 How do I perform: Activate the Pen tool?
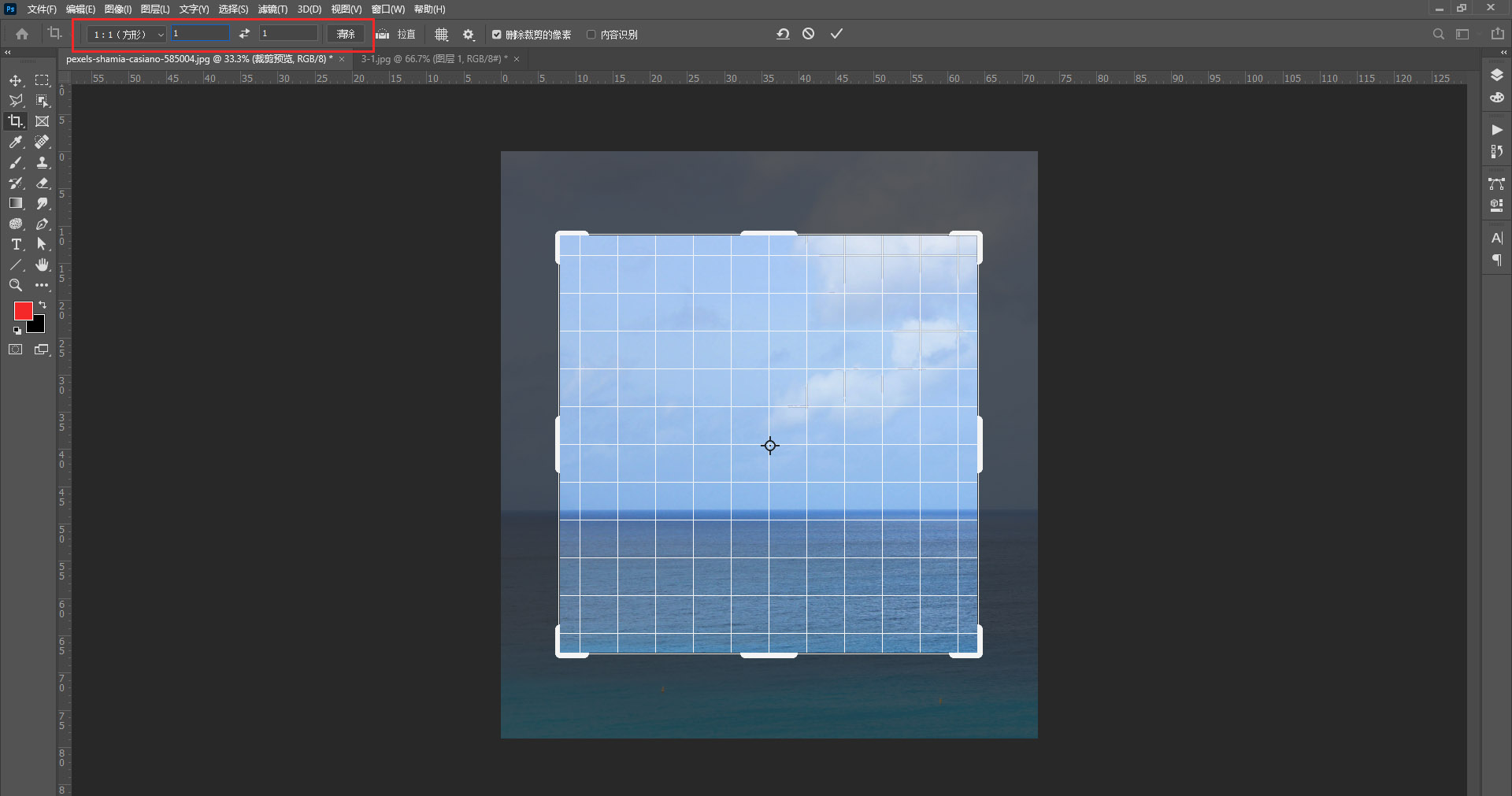[43, 224]
